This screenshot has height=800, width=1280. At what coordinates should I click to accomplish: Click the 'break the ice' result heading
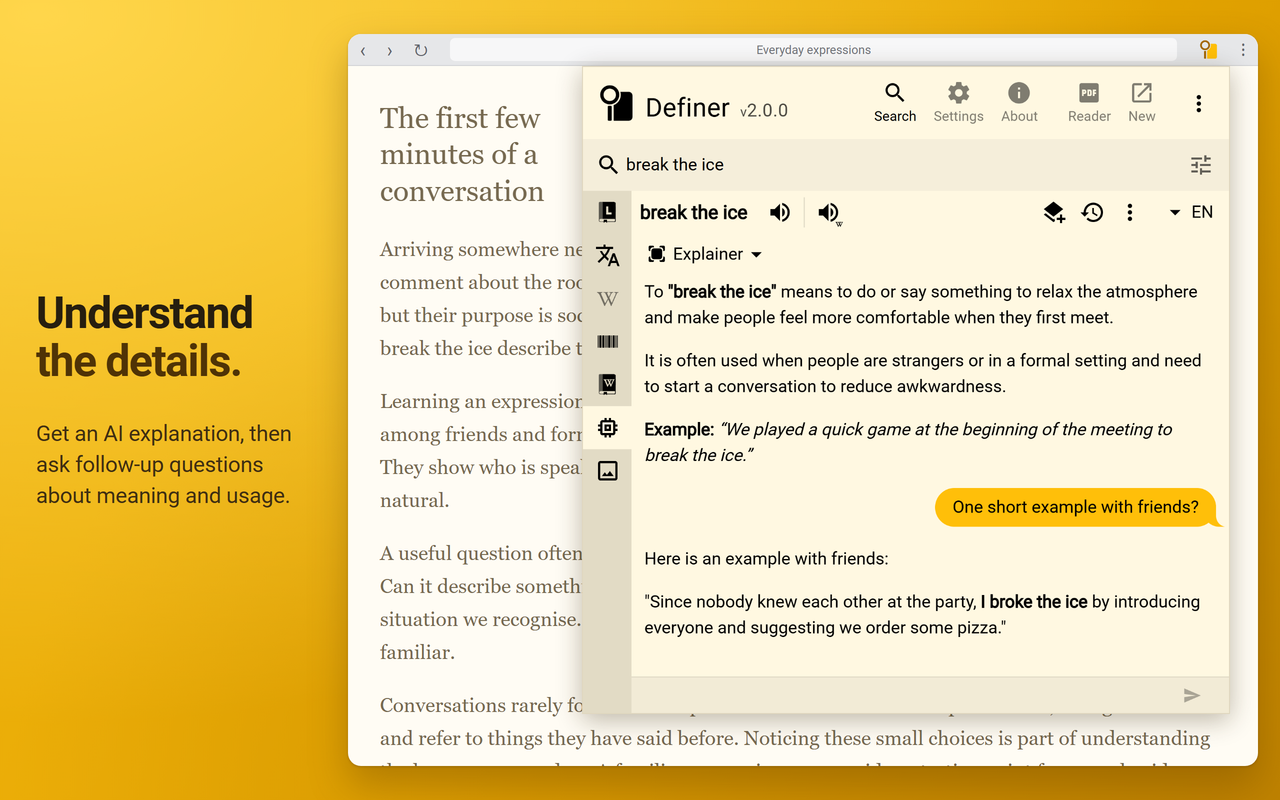tap(694, 212)
